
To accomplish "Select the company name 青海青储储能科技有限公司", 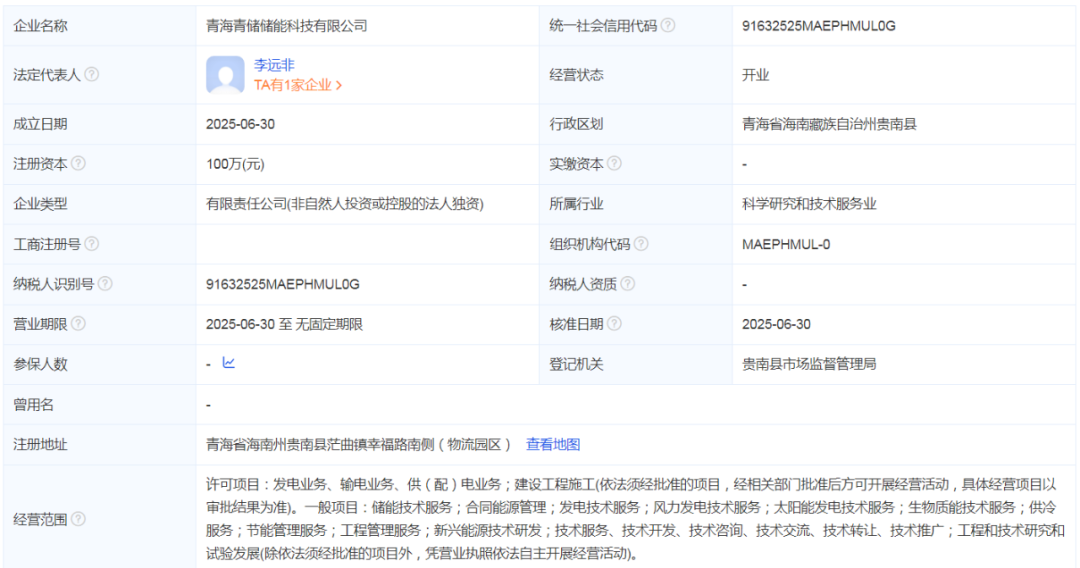I will point(286,26).
